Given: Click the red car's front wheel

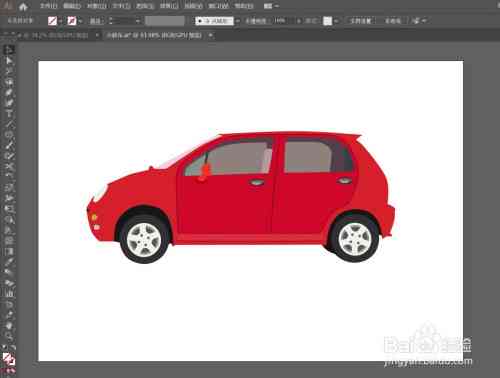Looking at the screenshot, I should tap(144, 239).
